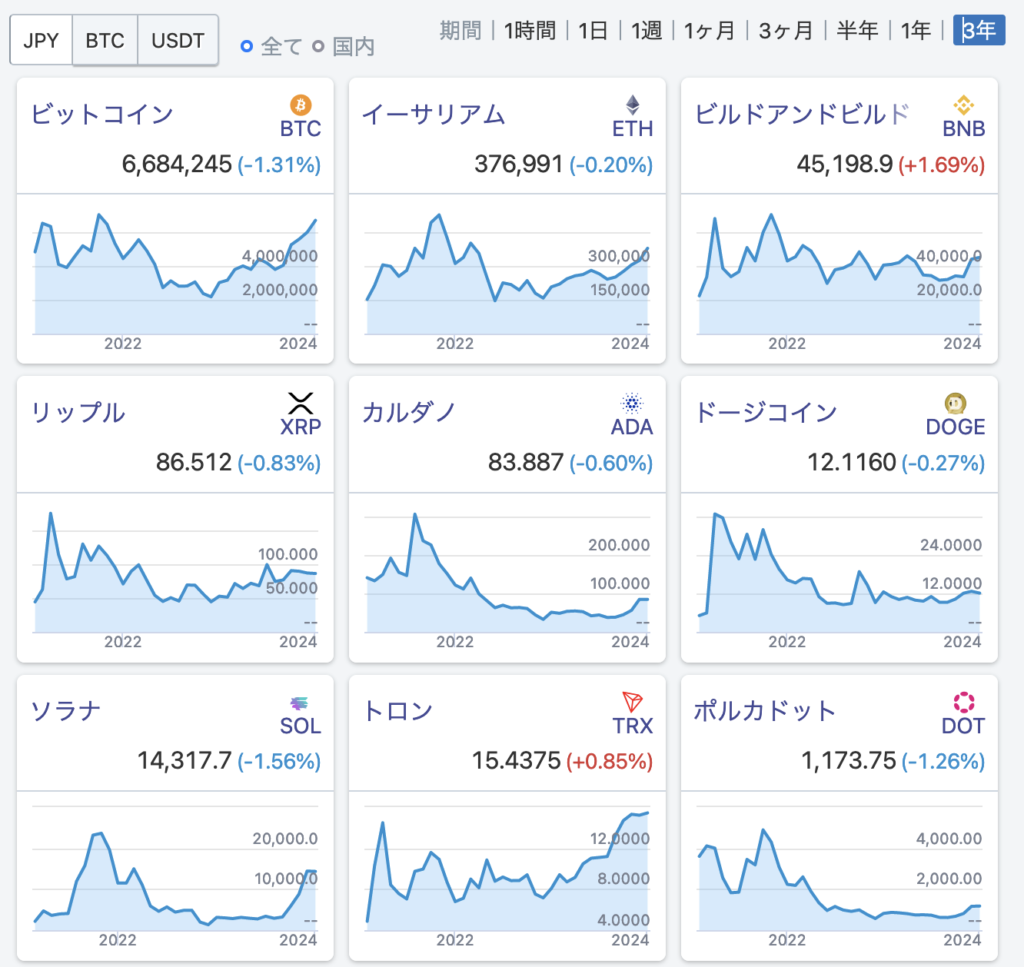Click the Ethereum diamond logo icon
1024x967 pixels.
point(632,104)
